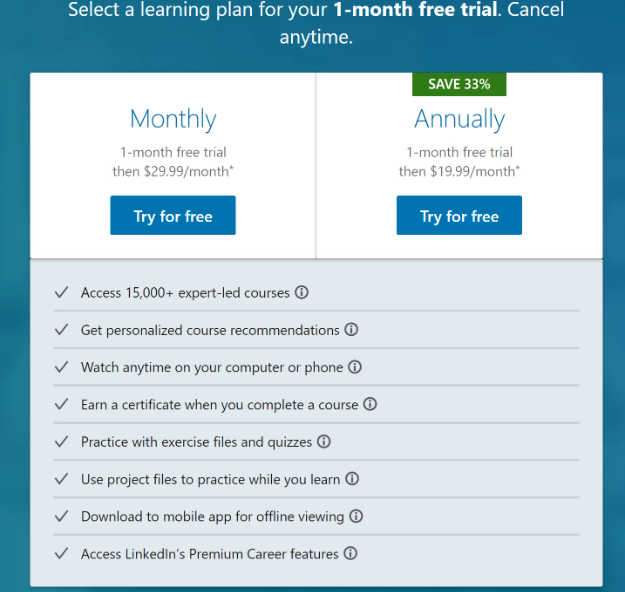Click Access LinkedIn's Premium Career features text

210,554
